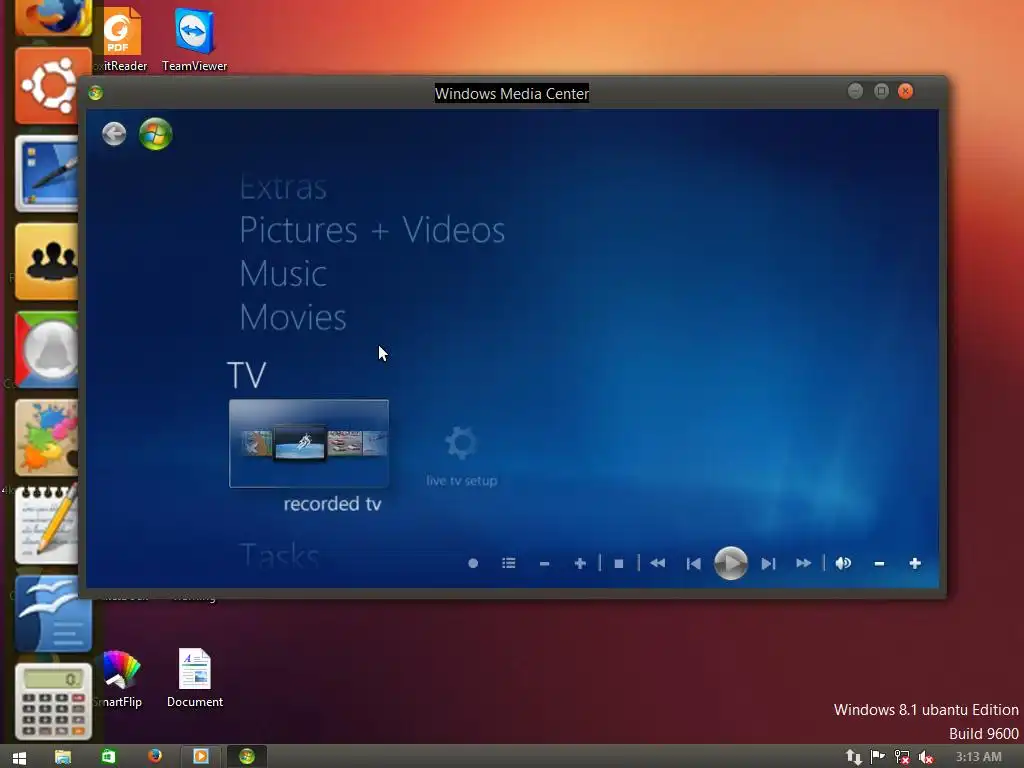The image size is (1024, 768).
Task: Select Media Center taskbar button
Action: pos(247,756)
